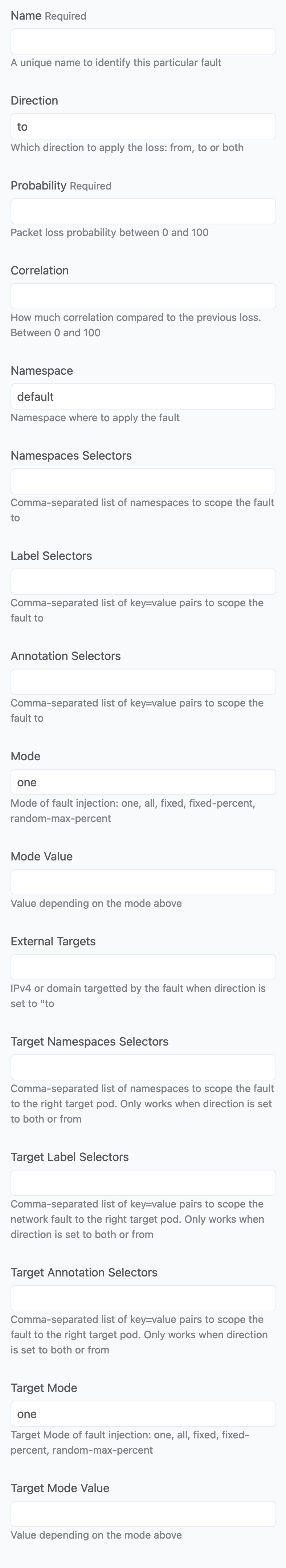Click the Target Label Selectors field
This screenshot has height=1568, width=286.
143,1183
